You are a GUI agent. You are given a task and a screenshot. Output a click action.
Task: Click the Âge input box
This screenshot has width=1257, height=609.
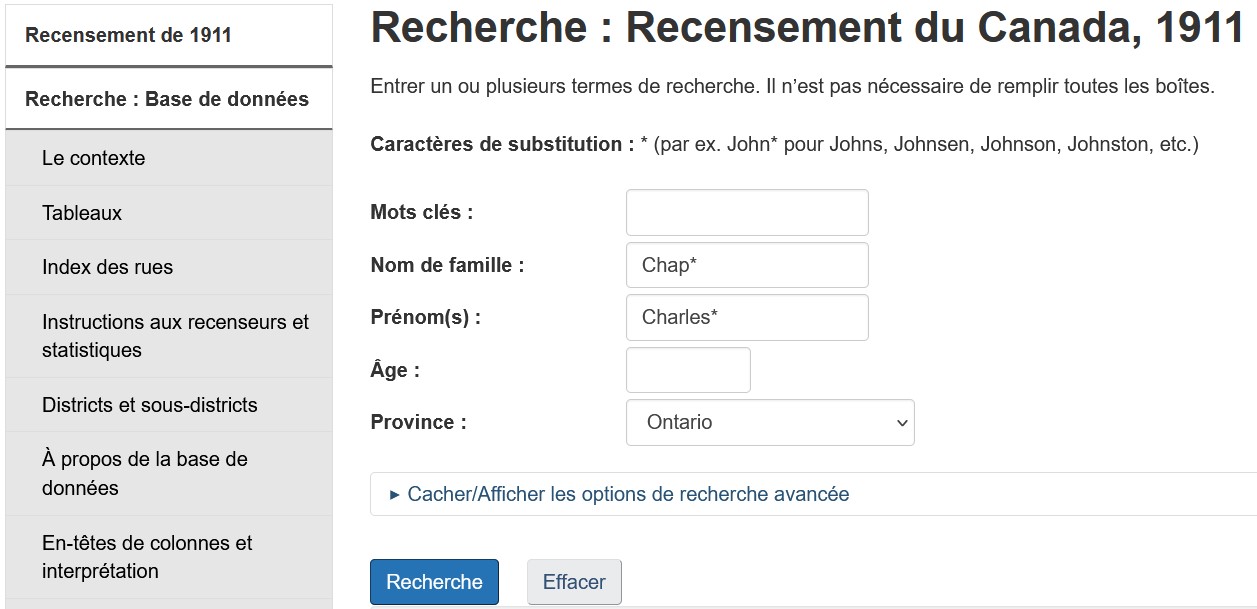tap(687, 370)
